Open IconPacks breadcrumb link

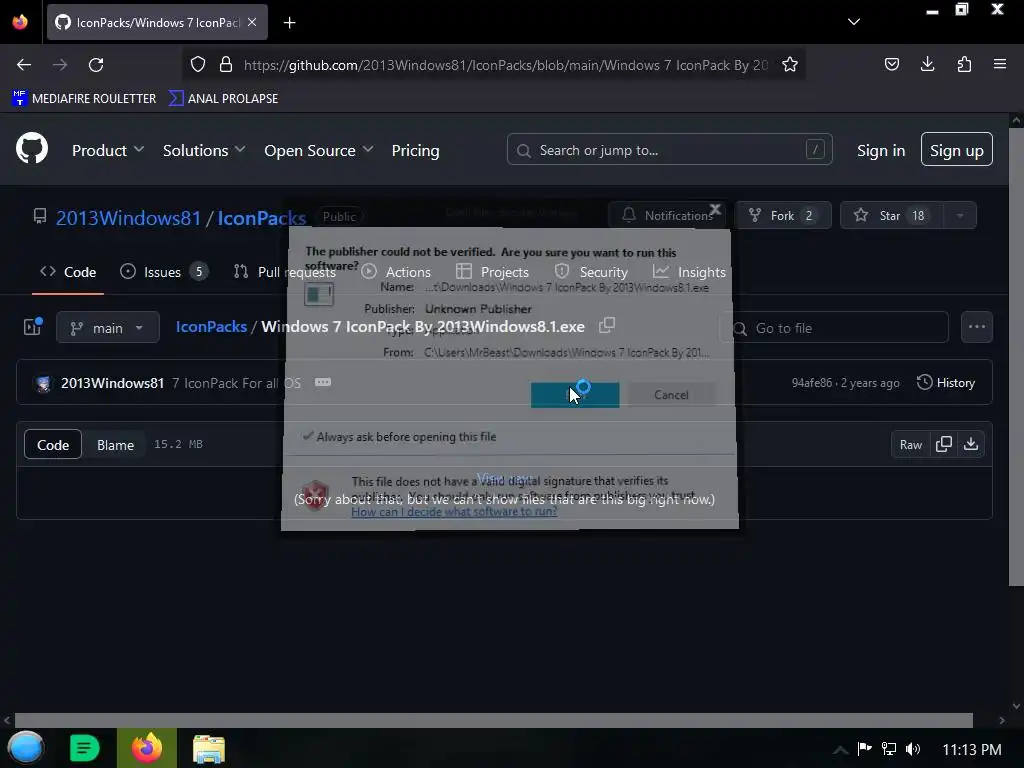point(211,327)
